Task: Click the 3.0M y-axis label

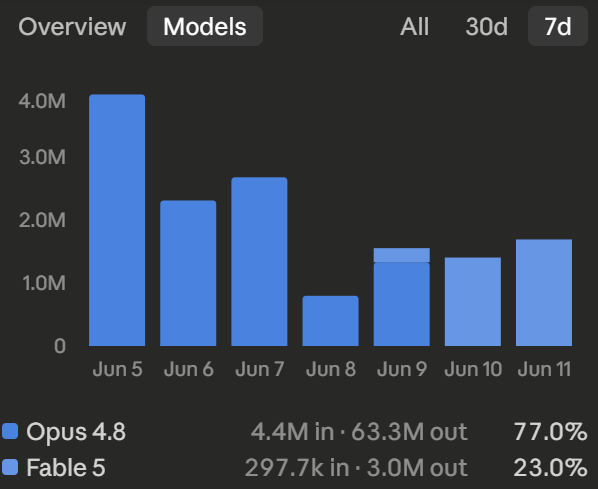Action: tap(42, 157)
